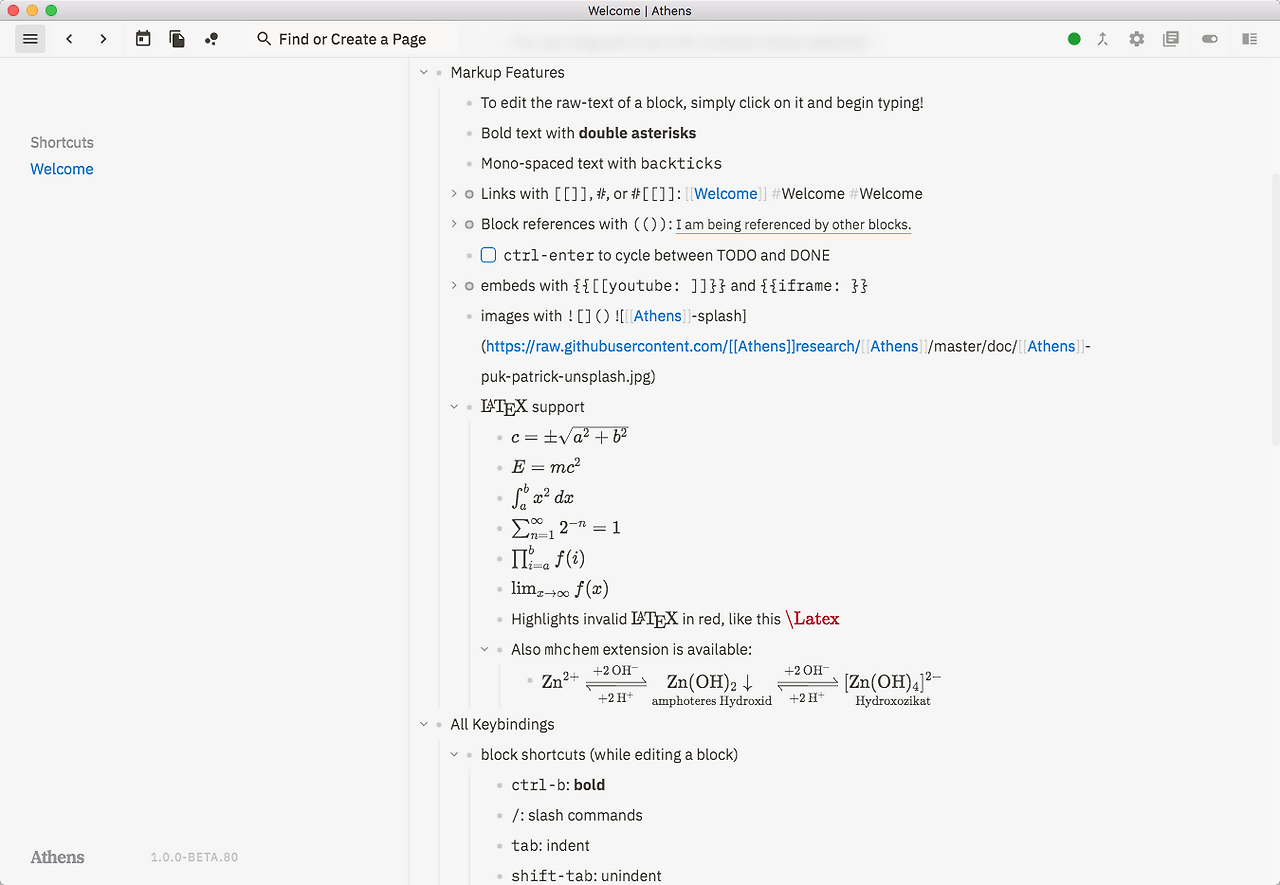Open the settings gear

(1137, 39)
